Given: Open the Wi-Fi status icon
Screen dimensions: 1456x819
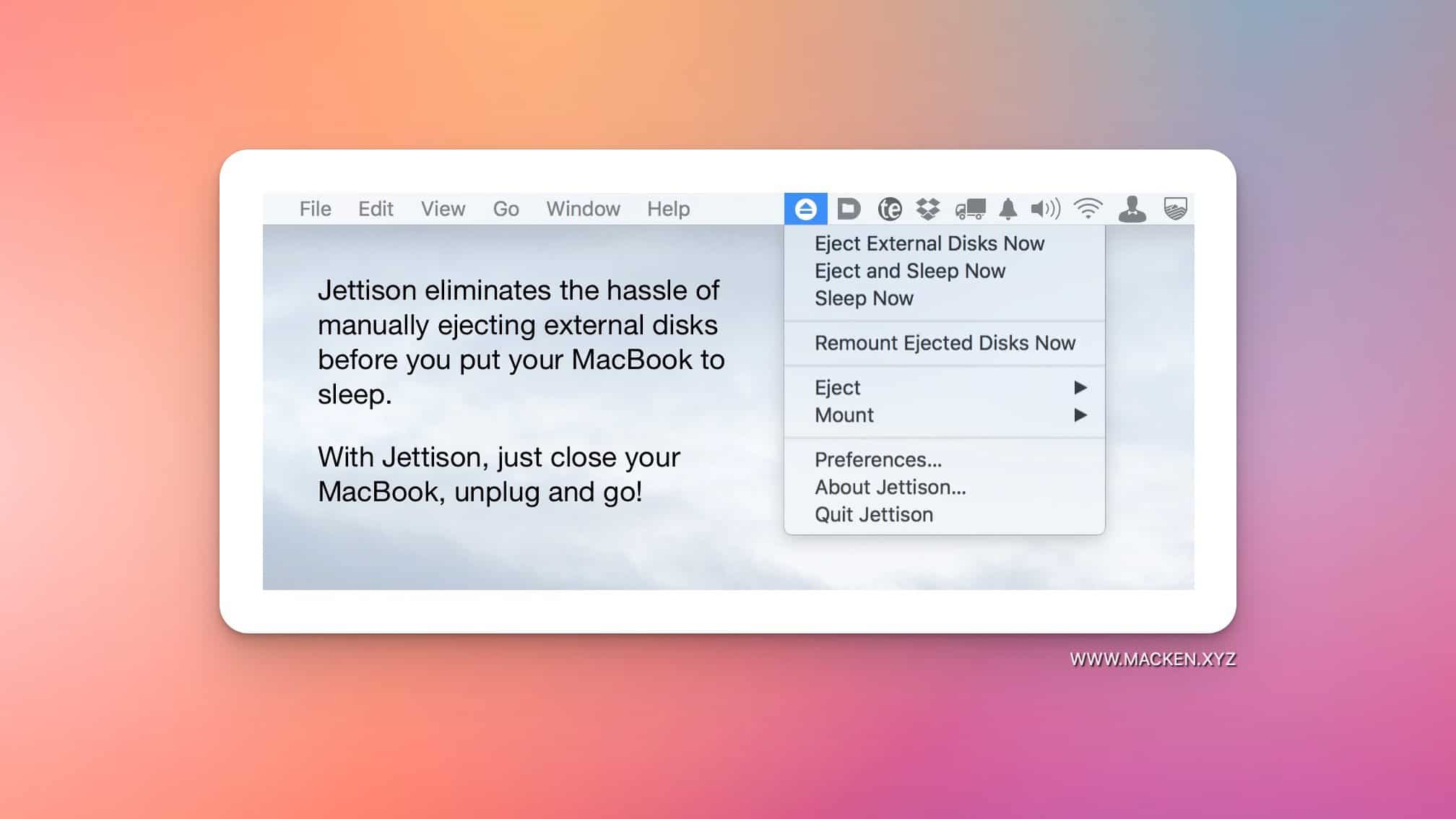Looking at the screenshot, I should [1088, 209].
